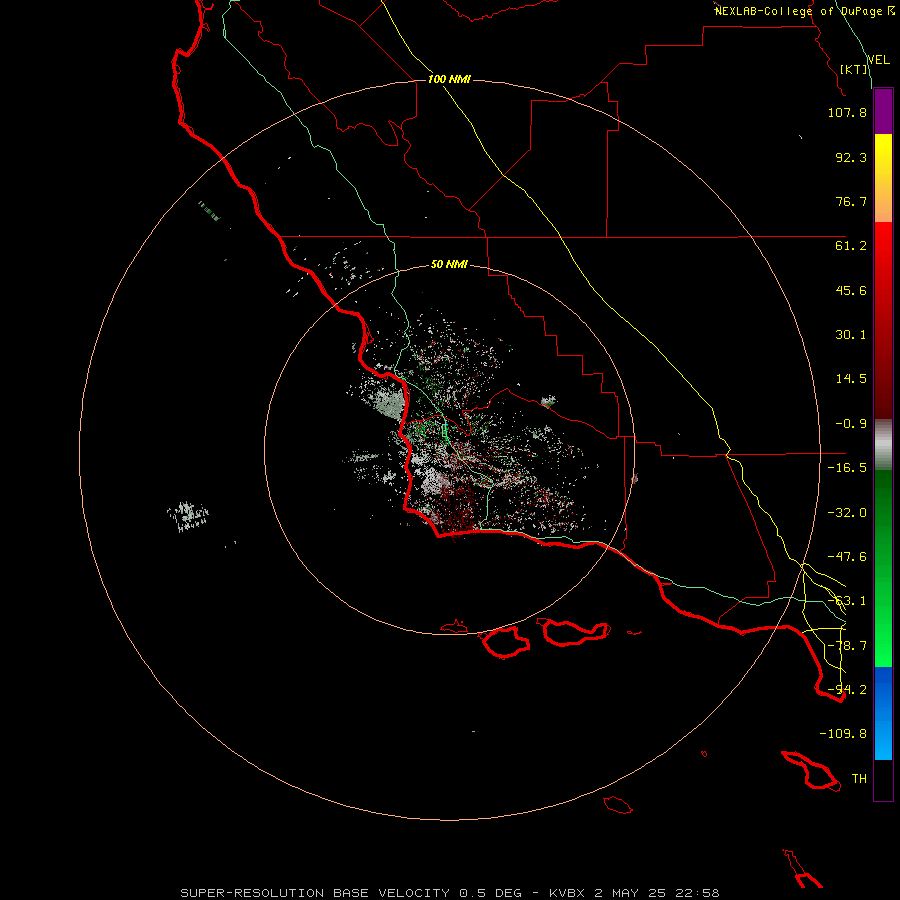900x900 pixels.
Task: Select the 45.6 scale value
Action: coord(851,290)
